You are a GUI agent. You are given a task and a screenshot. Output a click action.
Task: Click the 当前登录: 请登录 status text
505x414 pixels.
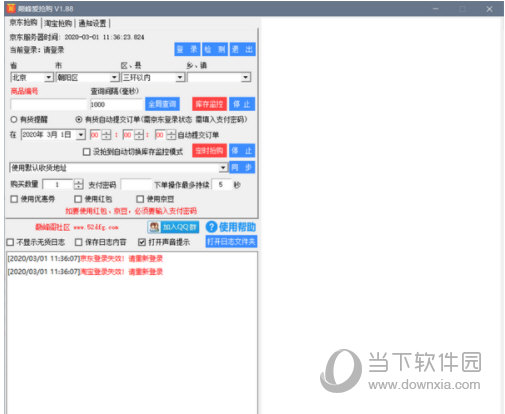tap(37, 50)
